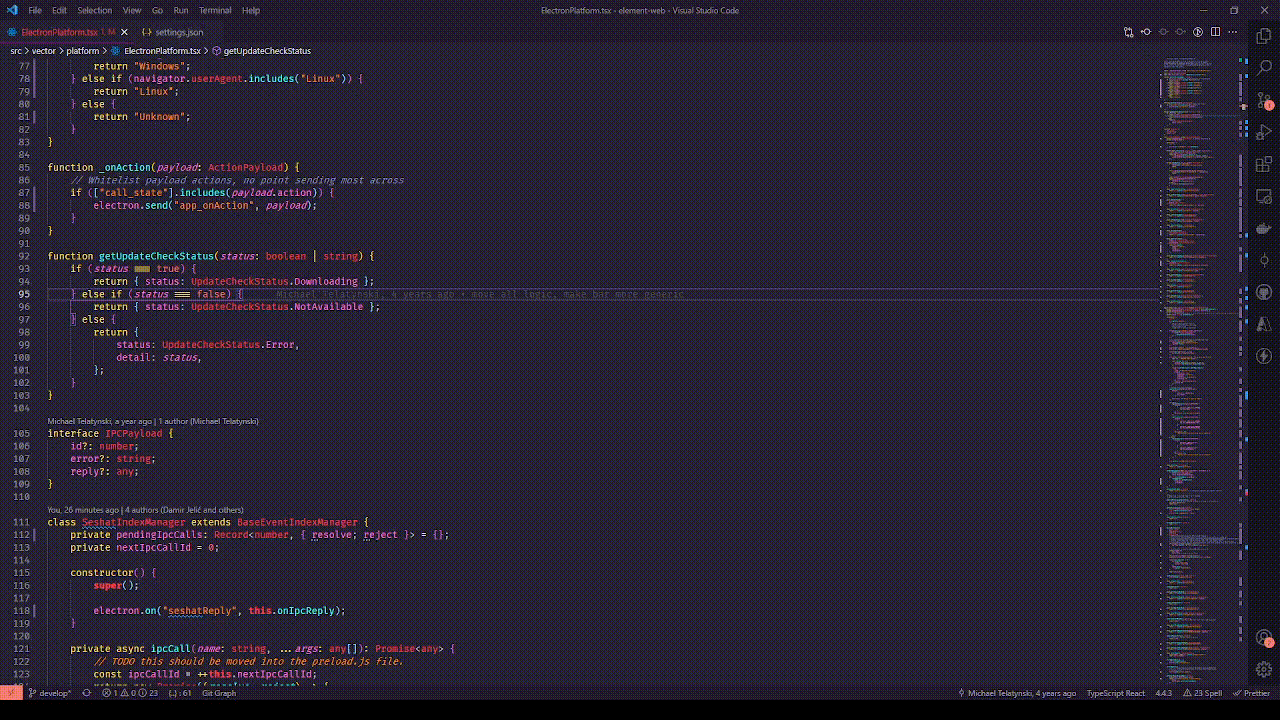Click Git Graph in the status bar

coord(219,693)
